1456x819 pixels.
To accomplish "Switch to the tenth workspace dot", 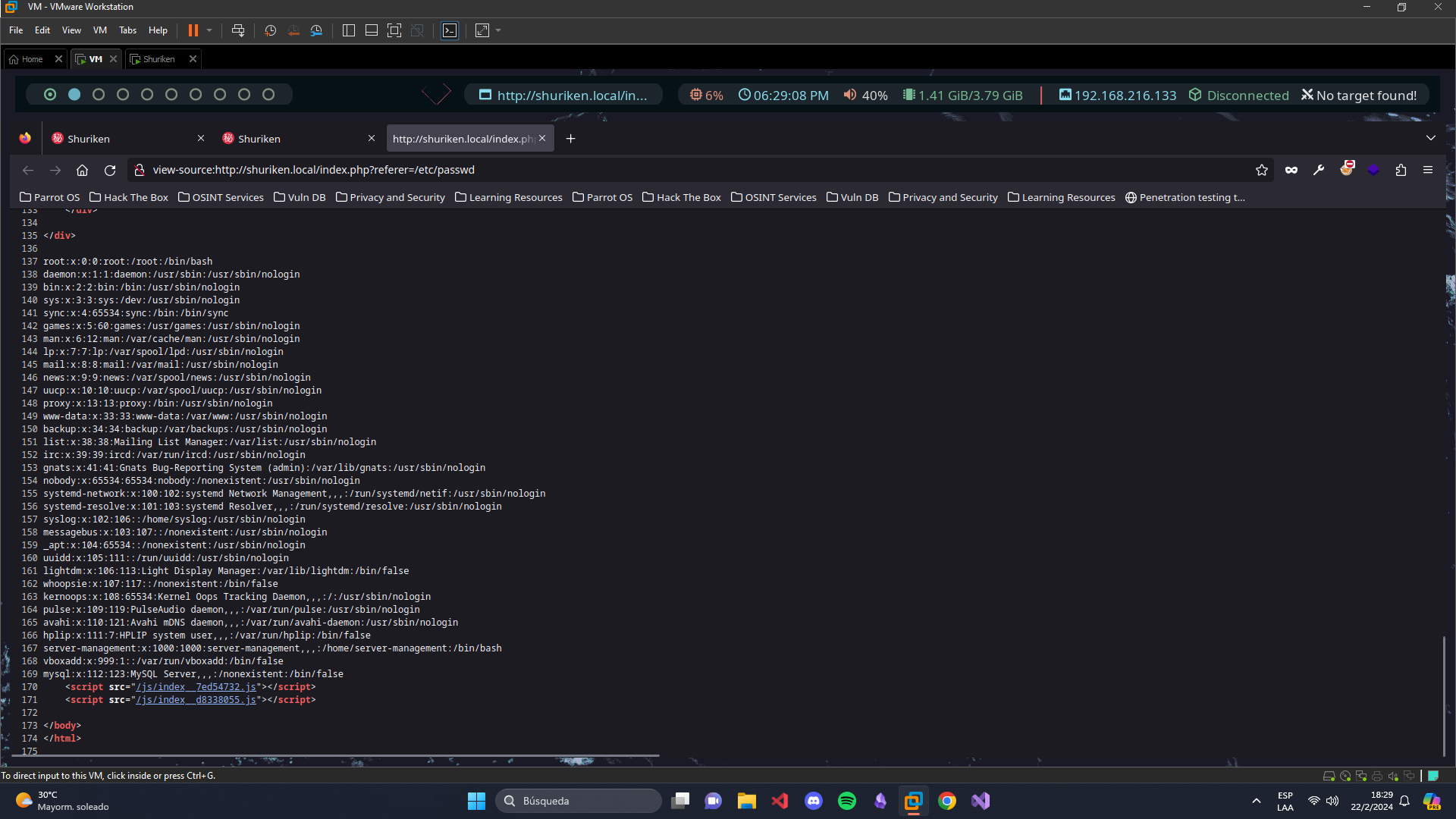I will [x=268, y=95].
